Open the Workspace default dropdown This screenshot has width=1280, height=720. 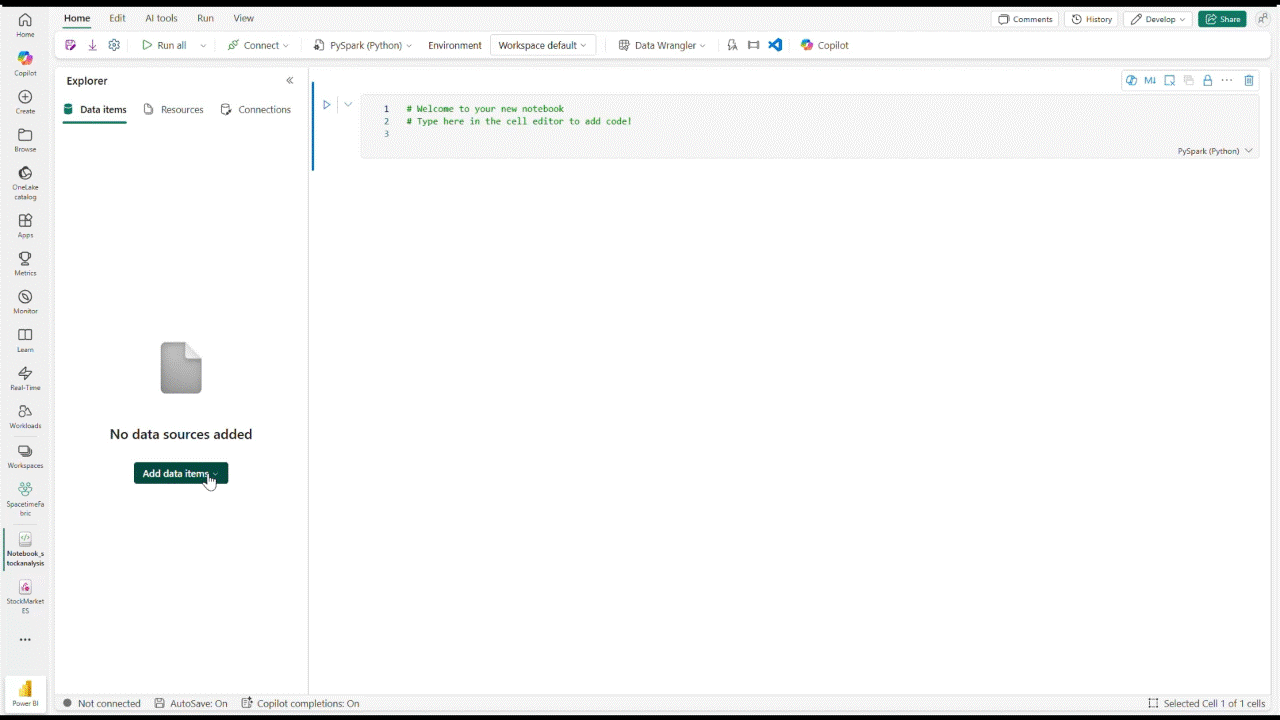click(542, 45)
